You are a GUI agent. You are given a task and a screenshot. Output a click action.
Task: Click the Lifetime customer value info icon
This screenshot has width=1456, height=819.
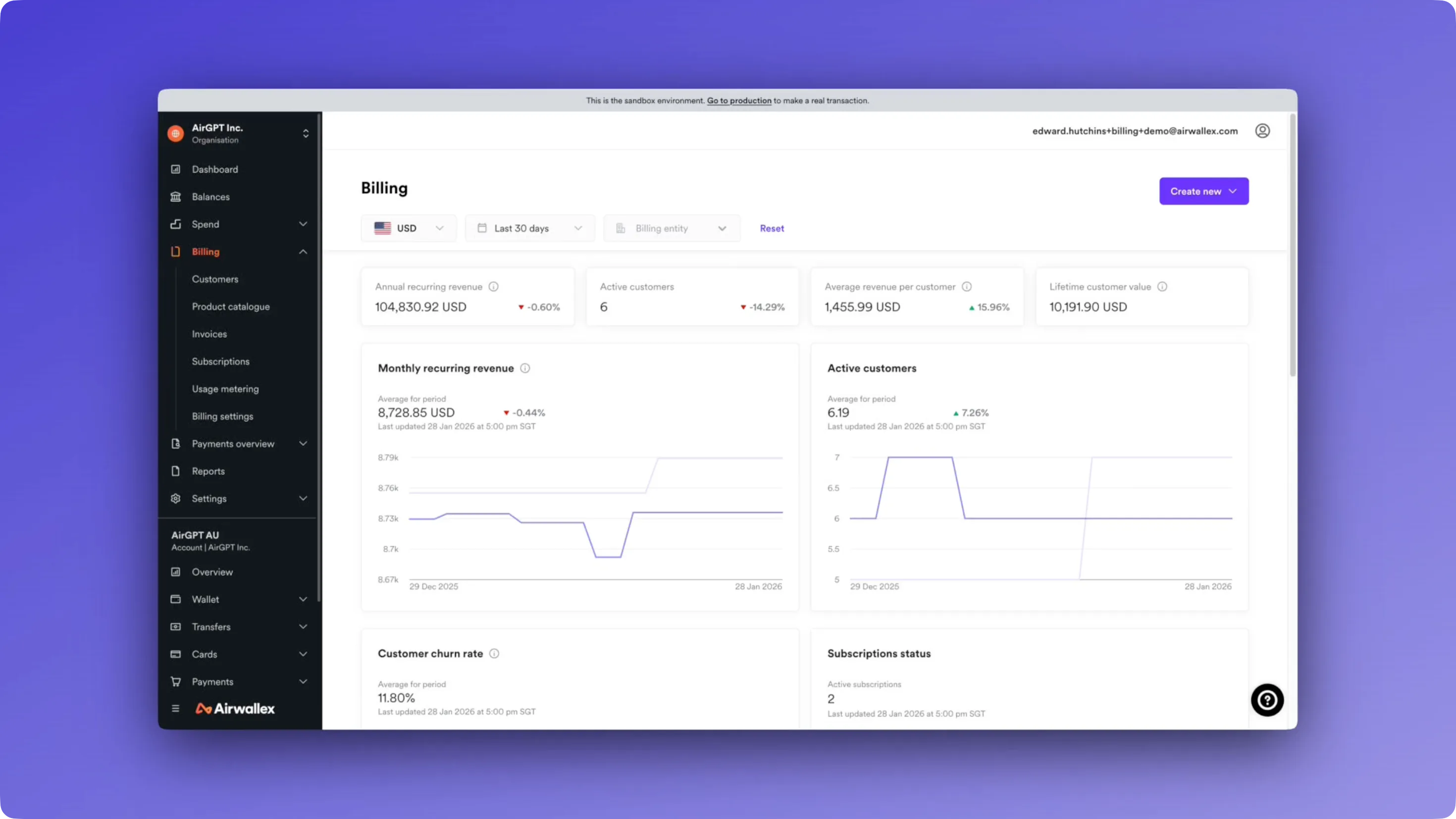(x=1162, y=287)
